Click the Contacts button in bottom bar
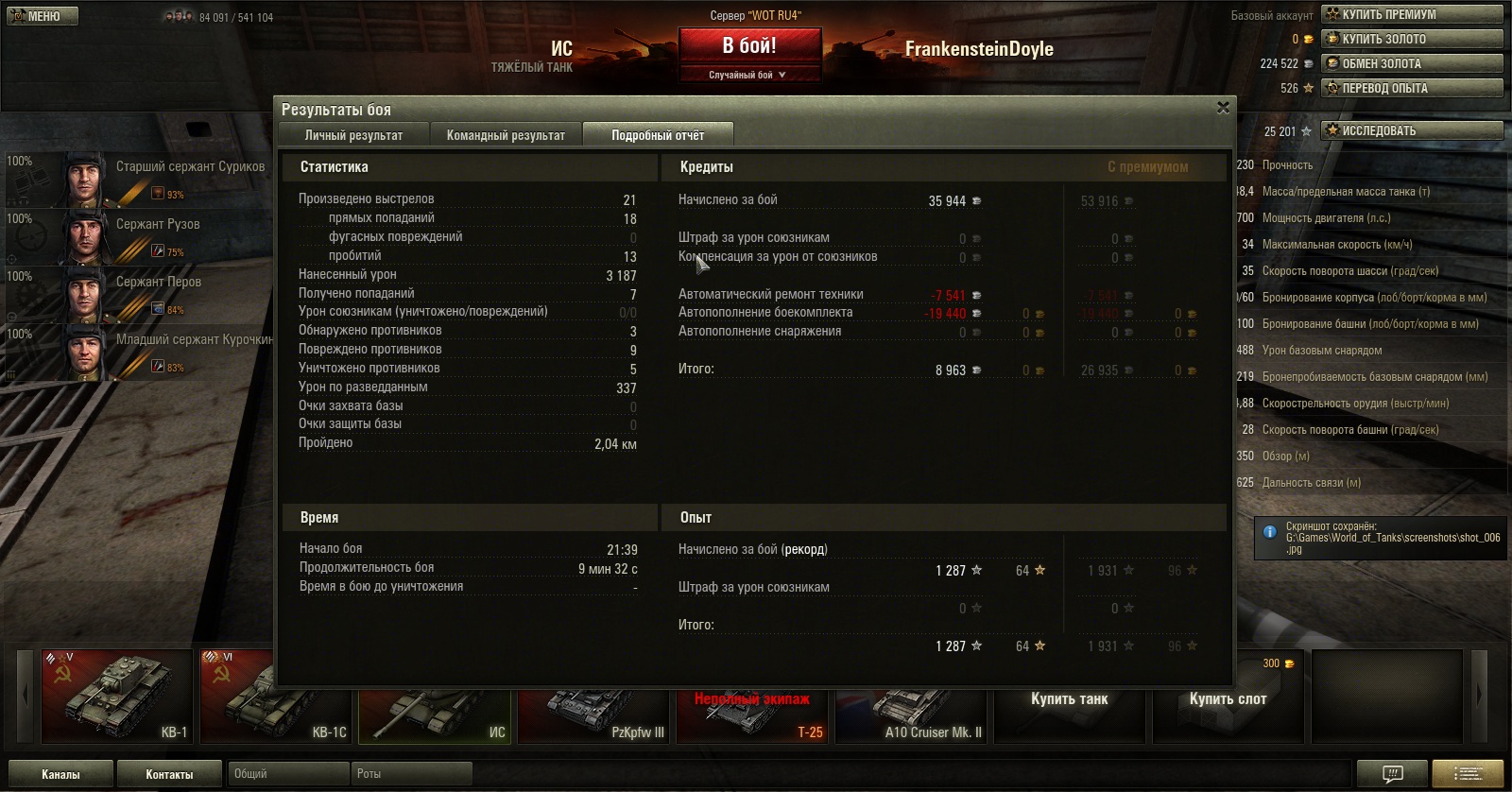The width and height of the screenshot is (1512, 792). pyautogui.click(x=169, y=774)
